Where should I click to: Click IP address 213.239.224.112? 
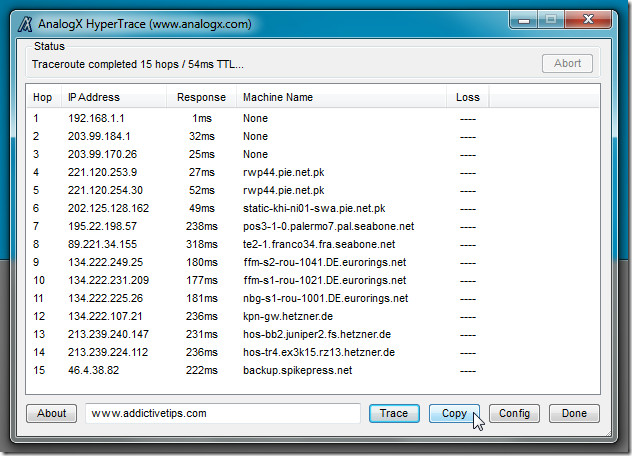coord(108,352)
